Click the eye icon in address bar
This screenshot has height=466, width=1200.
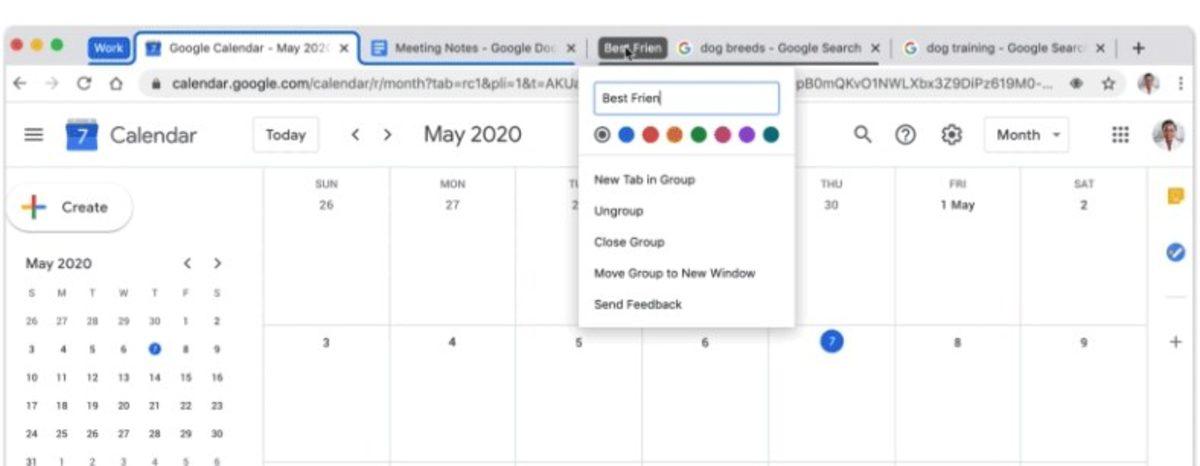(1077, 85)
